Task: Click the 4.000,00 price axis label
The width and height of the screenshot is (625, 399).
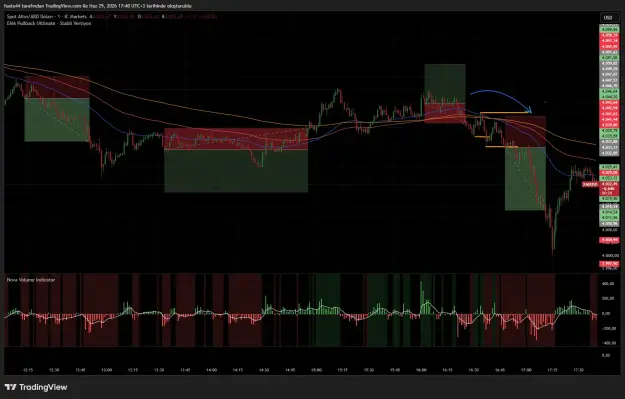Action: (x=610, y=256)
